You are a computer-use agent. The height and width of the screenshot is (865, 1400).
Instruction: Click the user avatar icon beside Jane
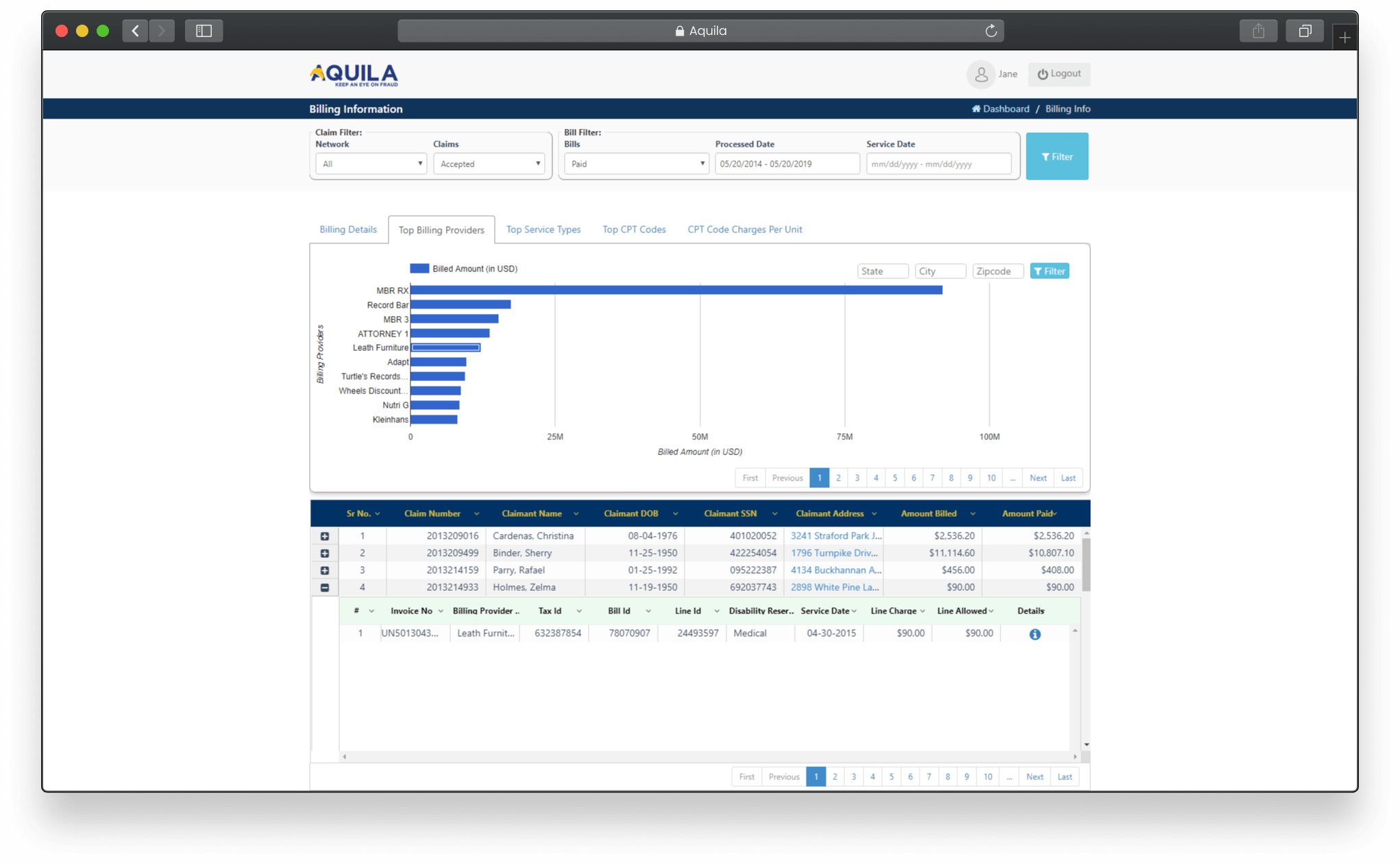[x=981, y=74]
